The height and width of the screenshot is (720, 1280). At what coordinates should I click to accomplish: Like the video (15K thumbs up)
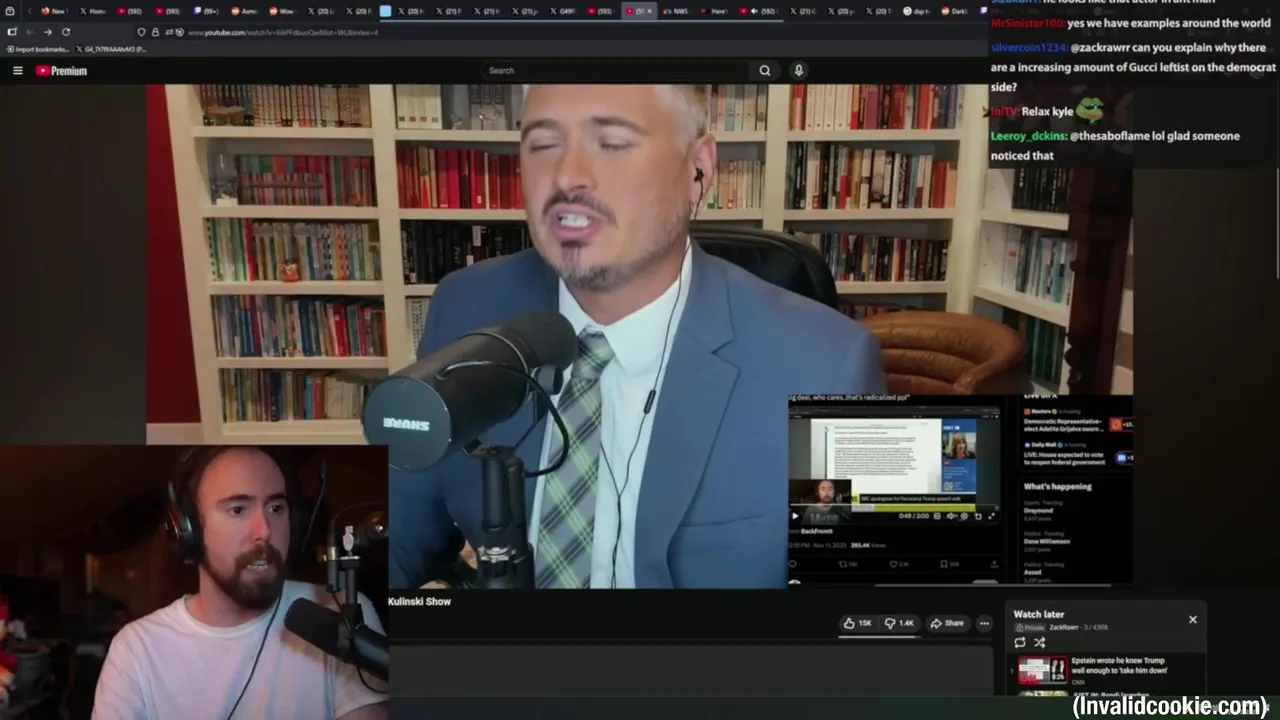857,623
